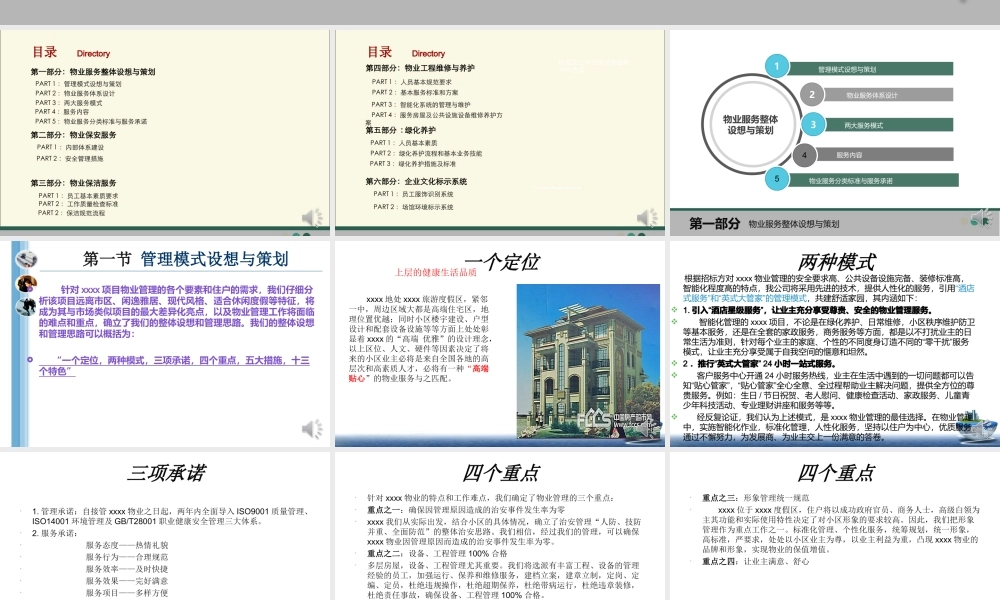Click the line 重点之四: 让业主满意、舒心
Screen dimensions: 1000x600
click(x=756, y=562)
